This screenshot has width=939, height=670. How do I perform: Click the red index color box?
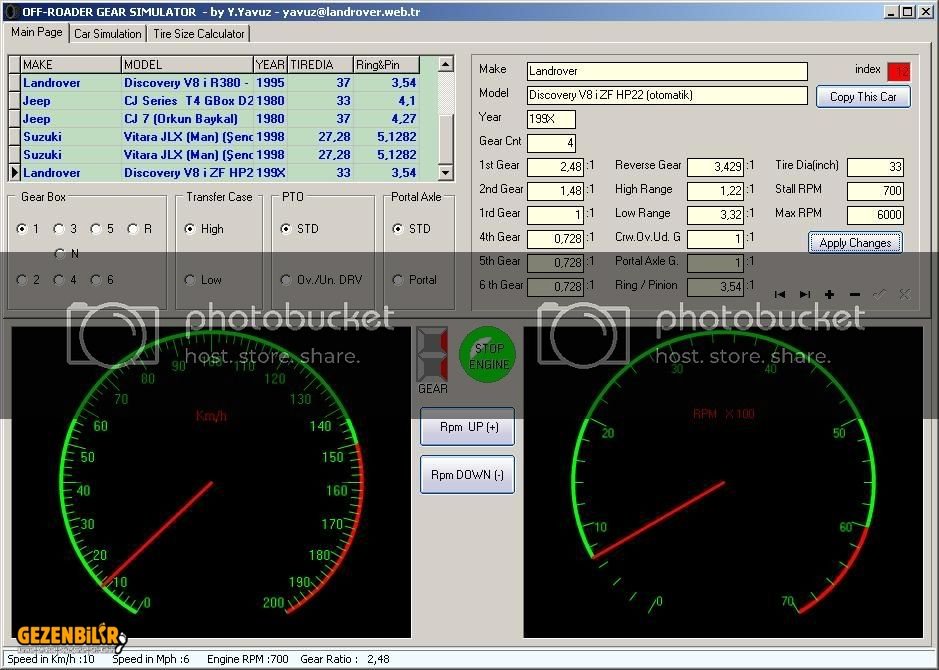(x=899, y=71)
